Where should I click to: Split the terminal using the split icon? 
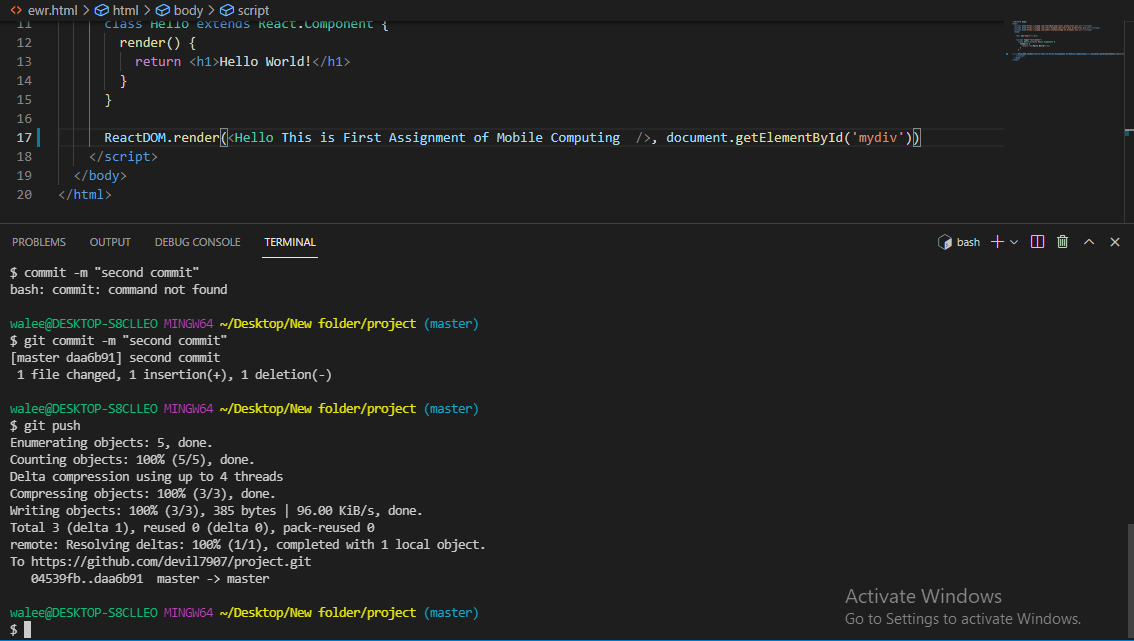click(1037, 241)
